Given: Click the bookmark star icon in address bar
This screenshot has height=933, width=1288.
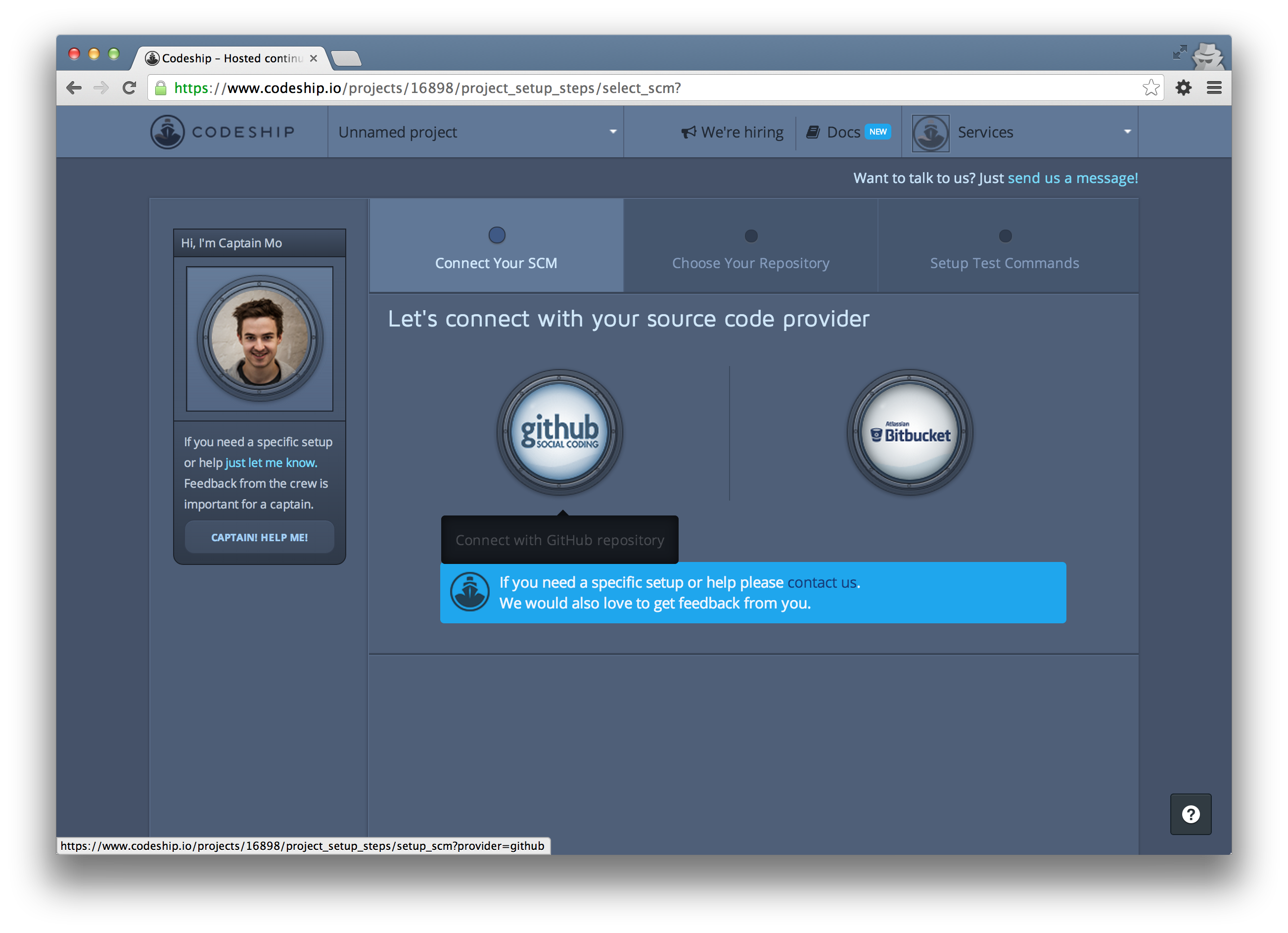Looking at the screenshot, I should tap(1150, 88).
